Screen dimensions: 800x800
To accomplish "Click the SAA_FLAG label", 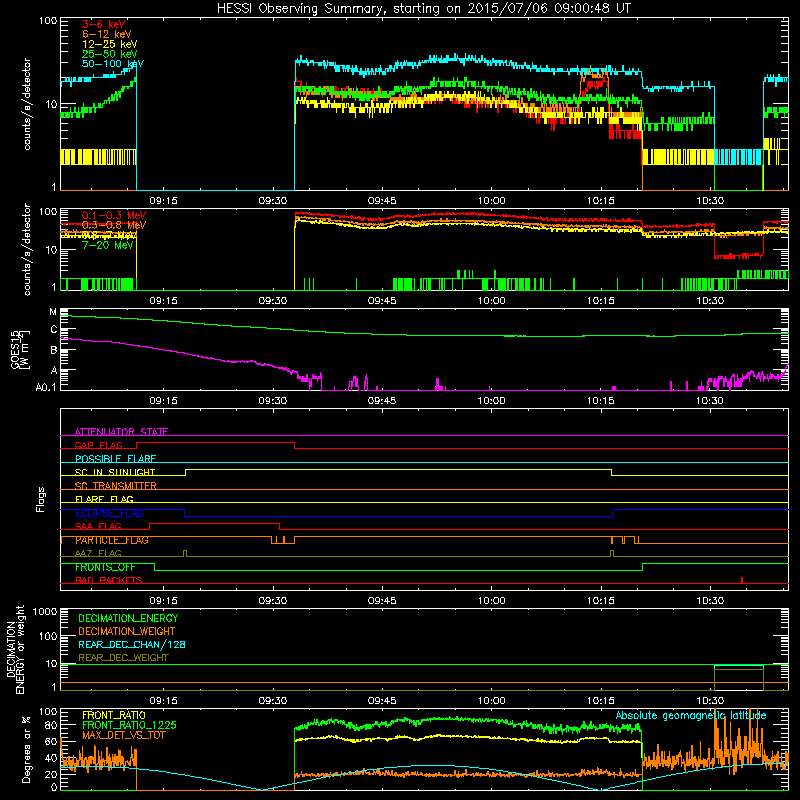I will point(98,526).
